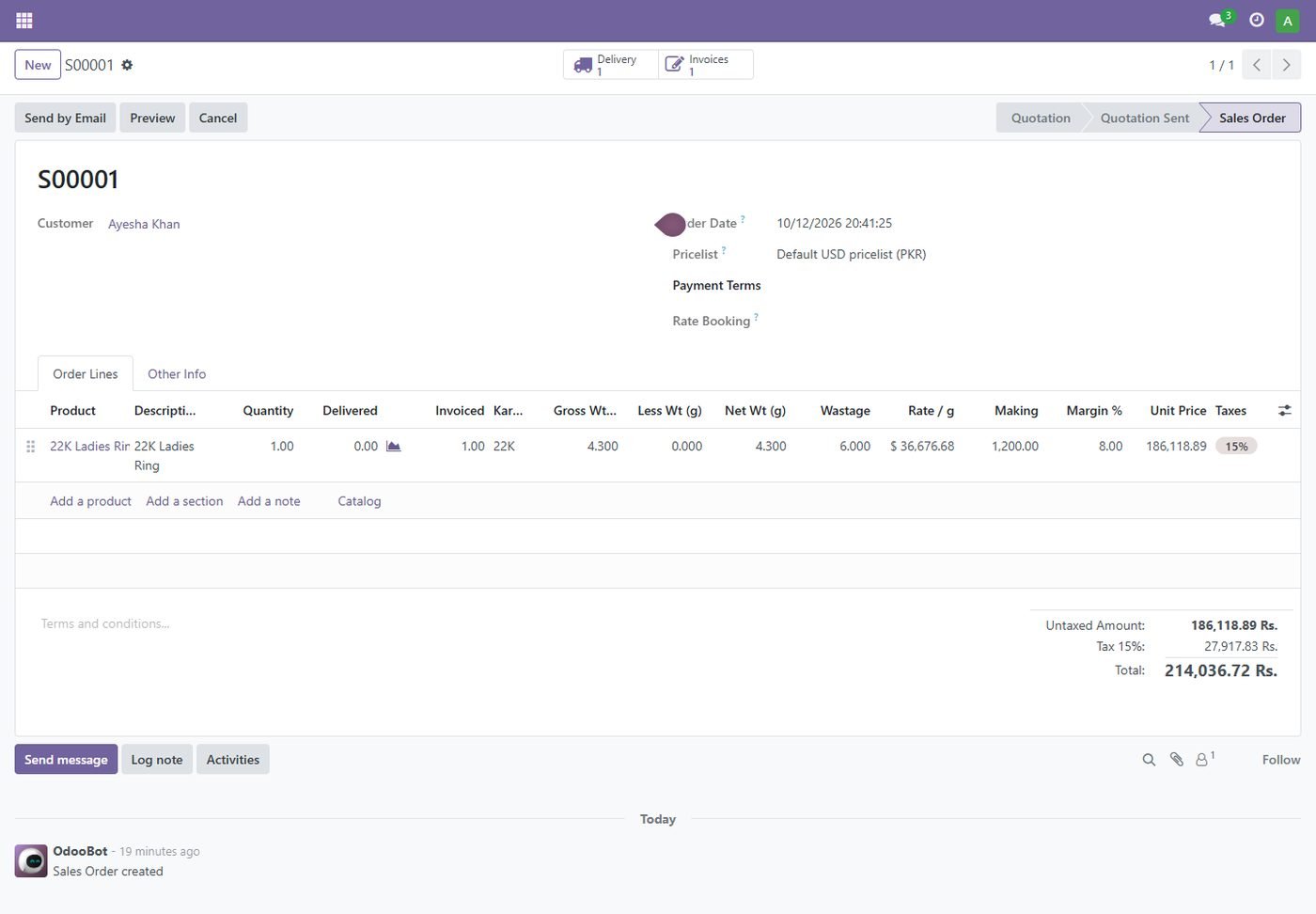1316x914 pixels.
Task: Open the user avatar menu
Action: click(1288, 21)
